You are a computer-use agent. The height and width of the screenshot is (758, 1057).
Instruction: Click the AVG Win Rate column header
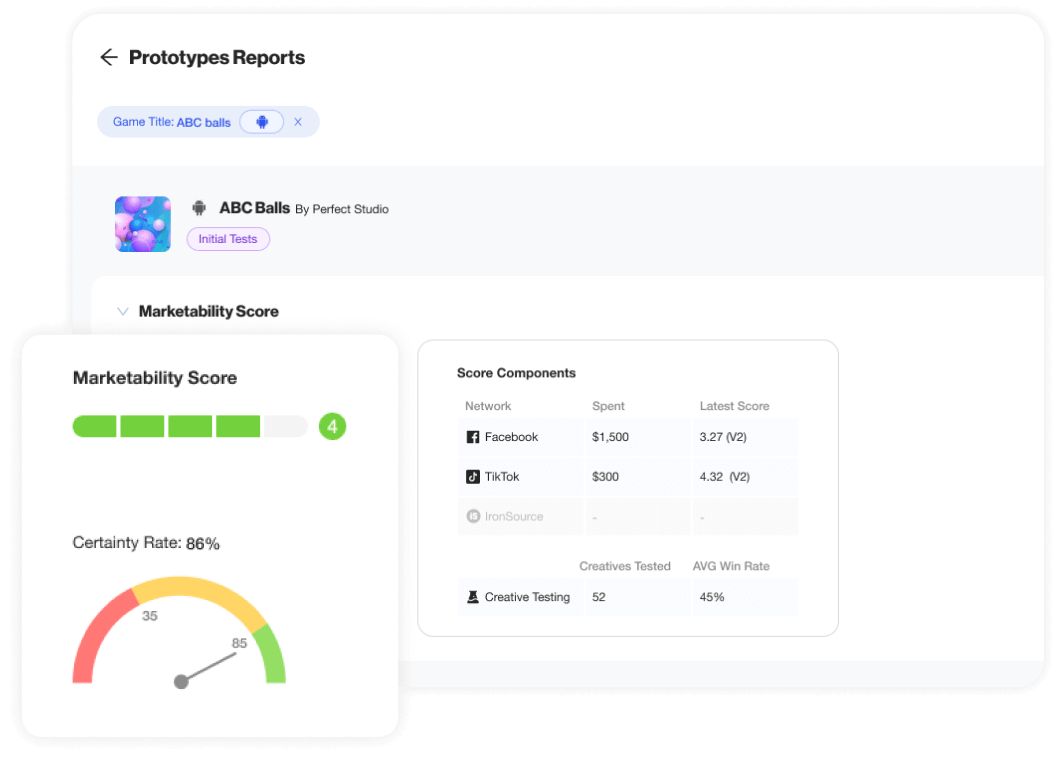[731, 566]
